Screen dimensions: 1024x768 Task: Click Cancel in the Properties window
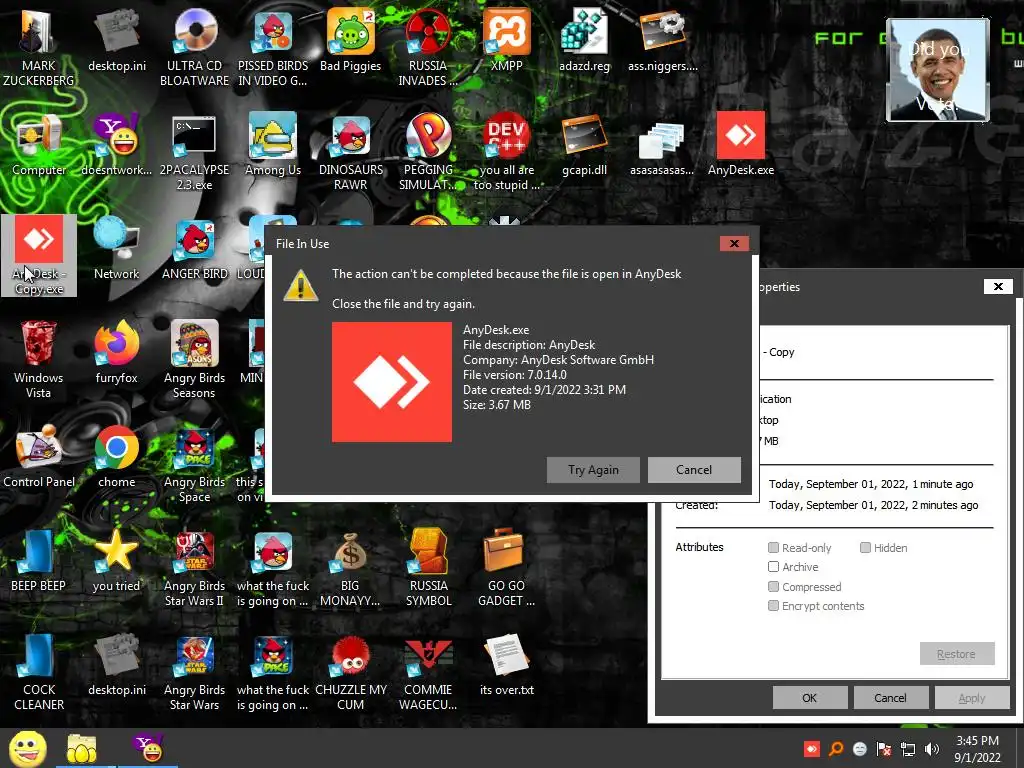click(x=890, y=697)
